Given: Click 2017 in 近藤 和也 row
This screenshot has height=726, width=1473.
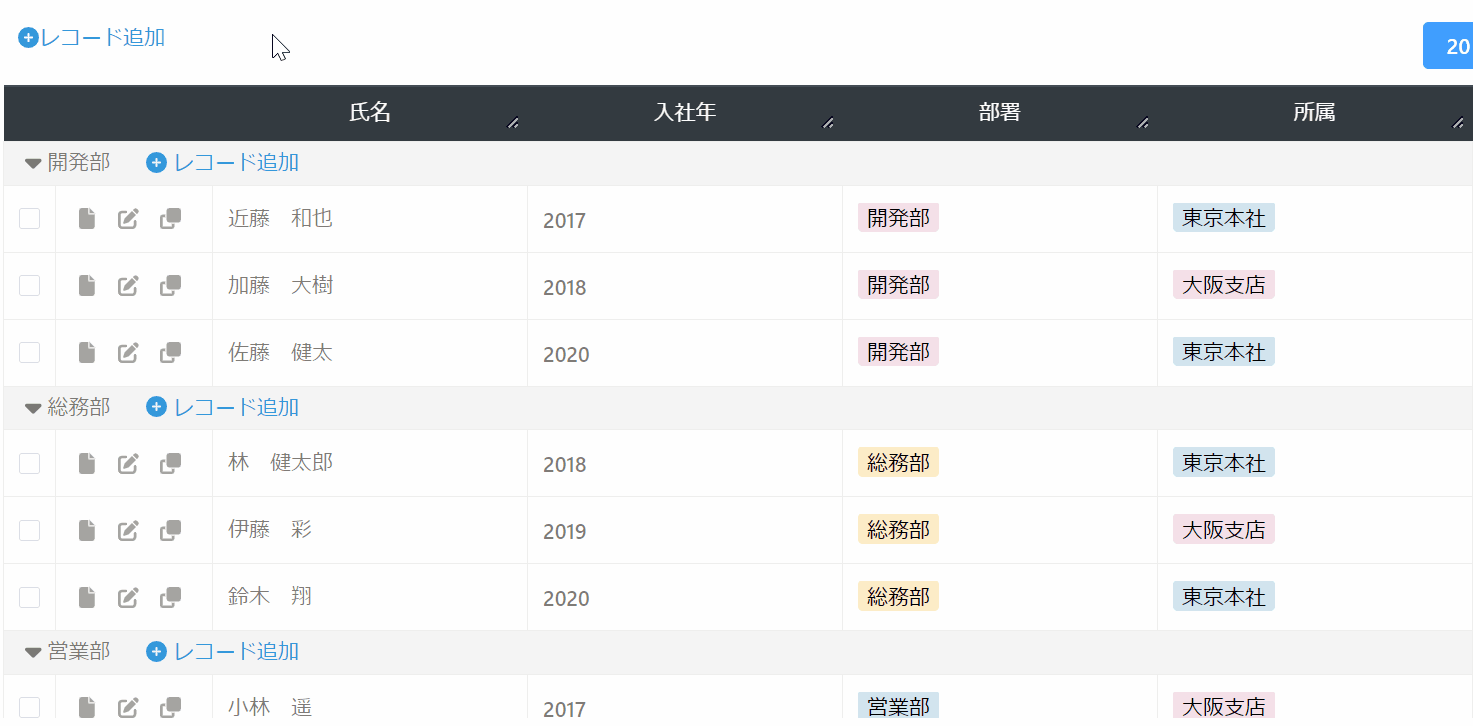Looking at the screenshot, I should [x=564, y=220].
